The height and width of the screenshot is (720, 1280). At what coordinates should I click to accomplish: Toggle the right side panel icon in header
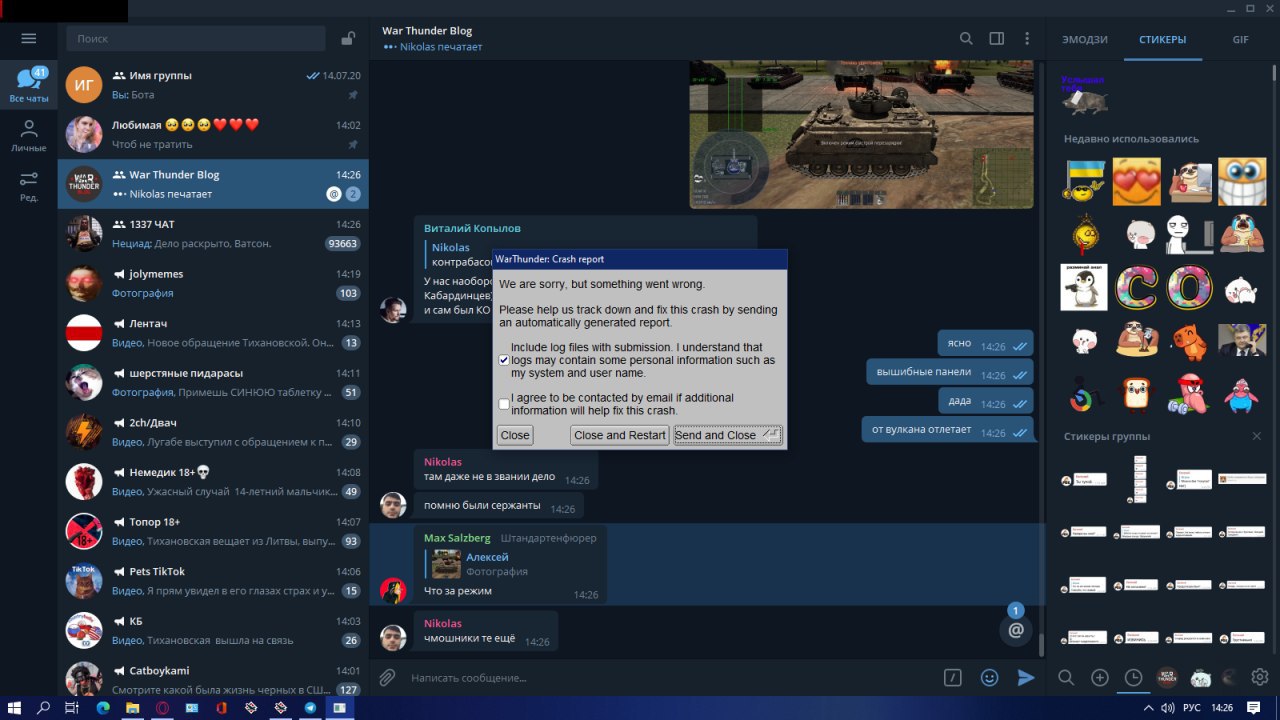point(997,38)
